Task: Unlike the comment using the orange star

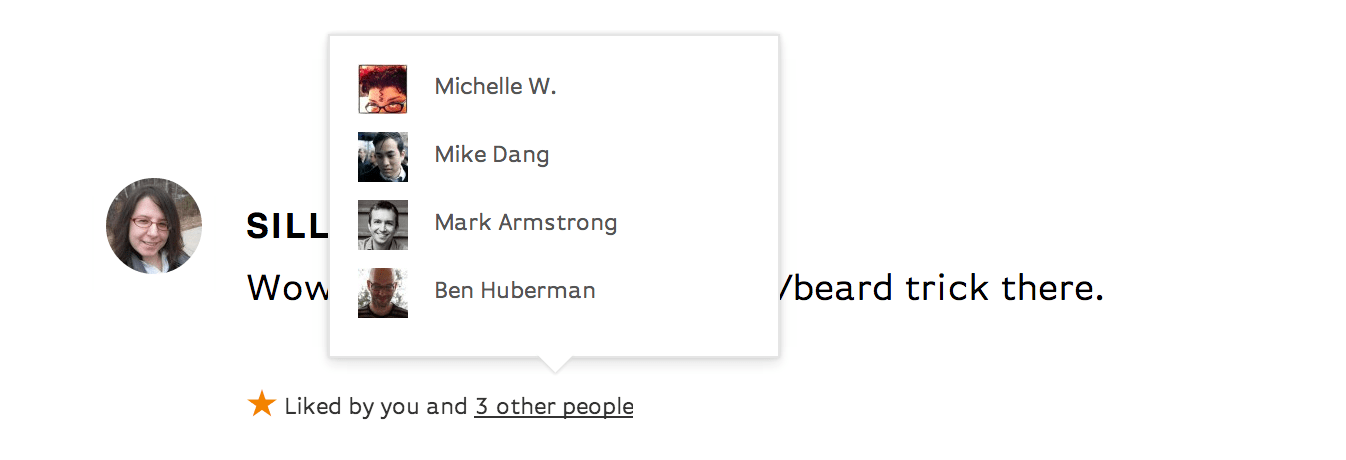Action: point(261,404)
